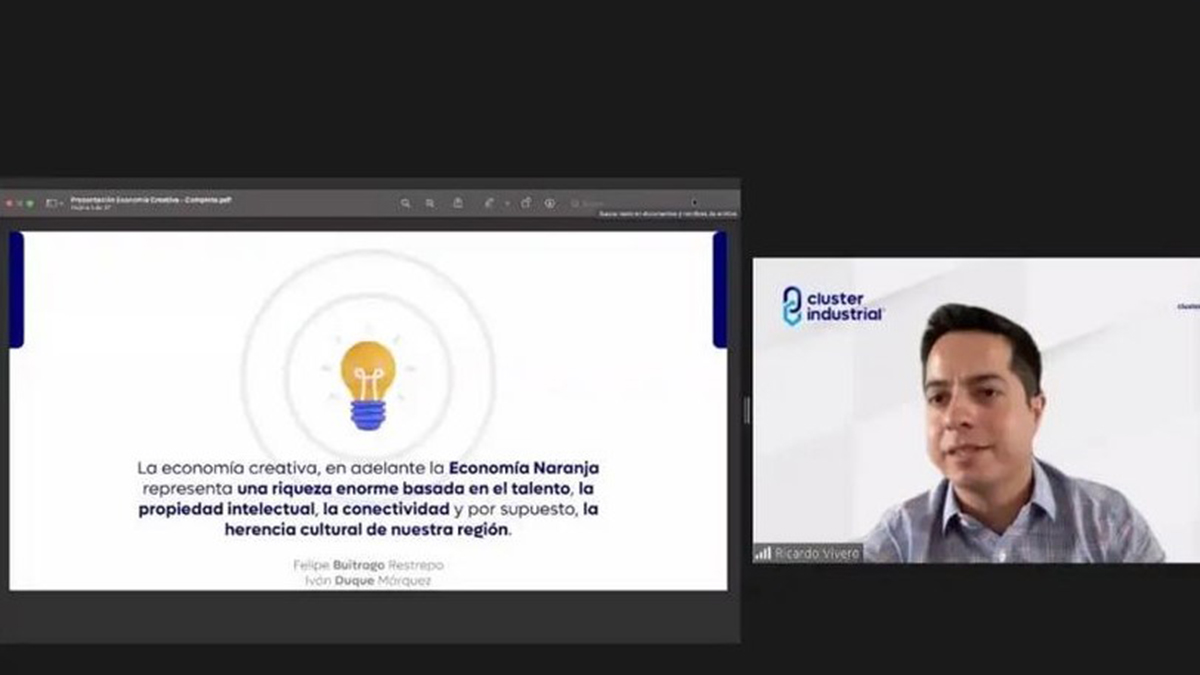Click the cluster industrial logo

833,306
